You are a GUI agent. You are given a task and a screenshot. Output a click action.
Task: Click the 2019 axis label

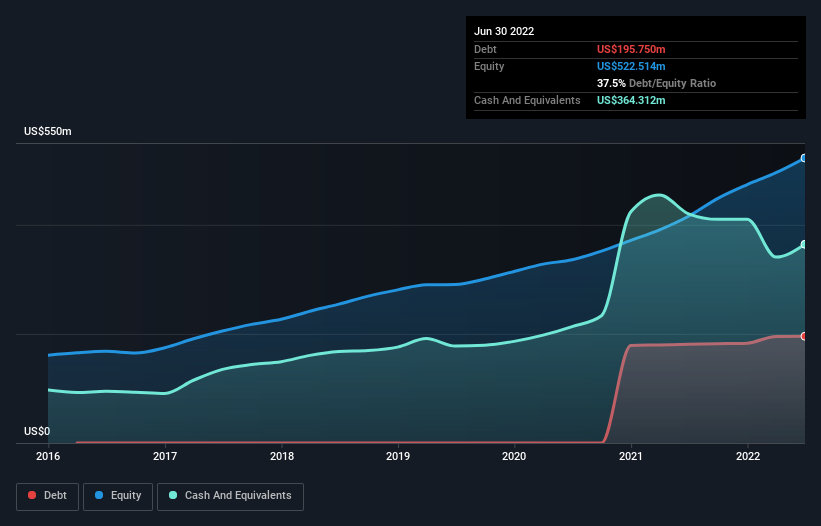coord(398,456)
